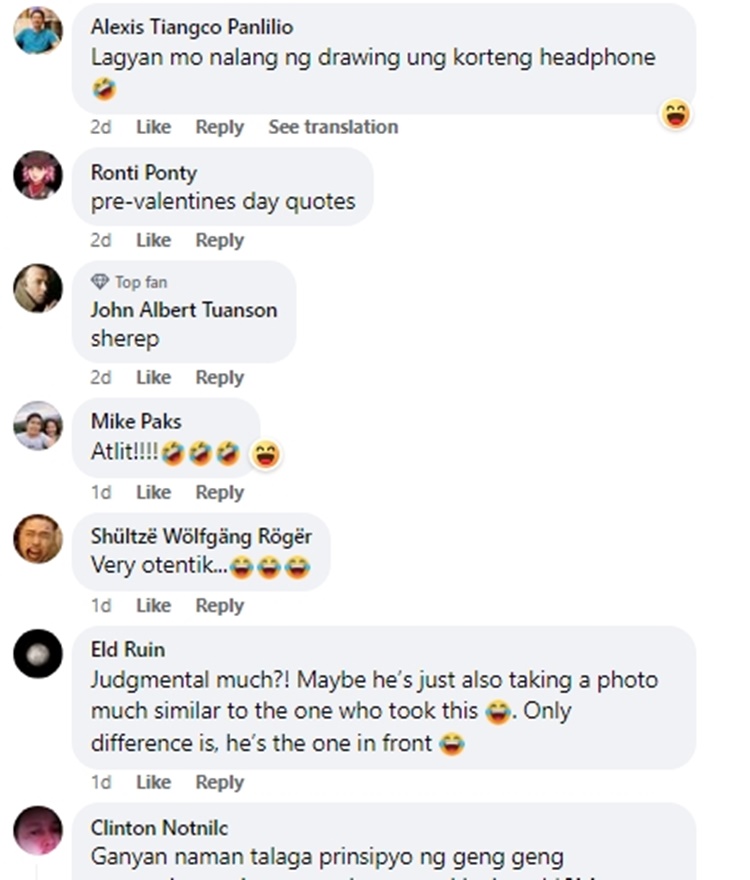See translation of Alexis's comment
This screenshot has height=880, width=750.
(x=333, y=127)
